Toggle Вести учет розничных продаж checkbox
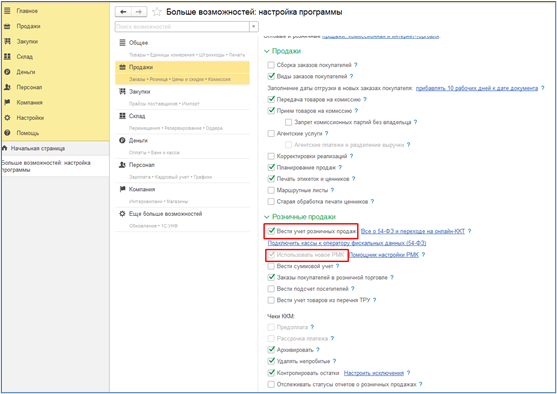This screenshot has width=557, height=394. click(x=271, y=231)
